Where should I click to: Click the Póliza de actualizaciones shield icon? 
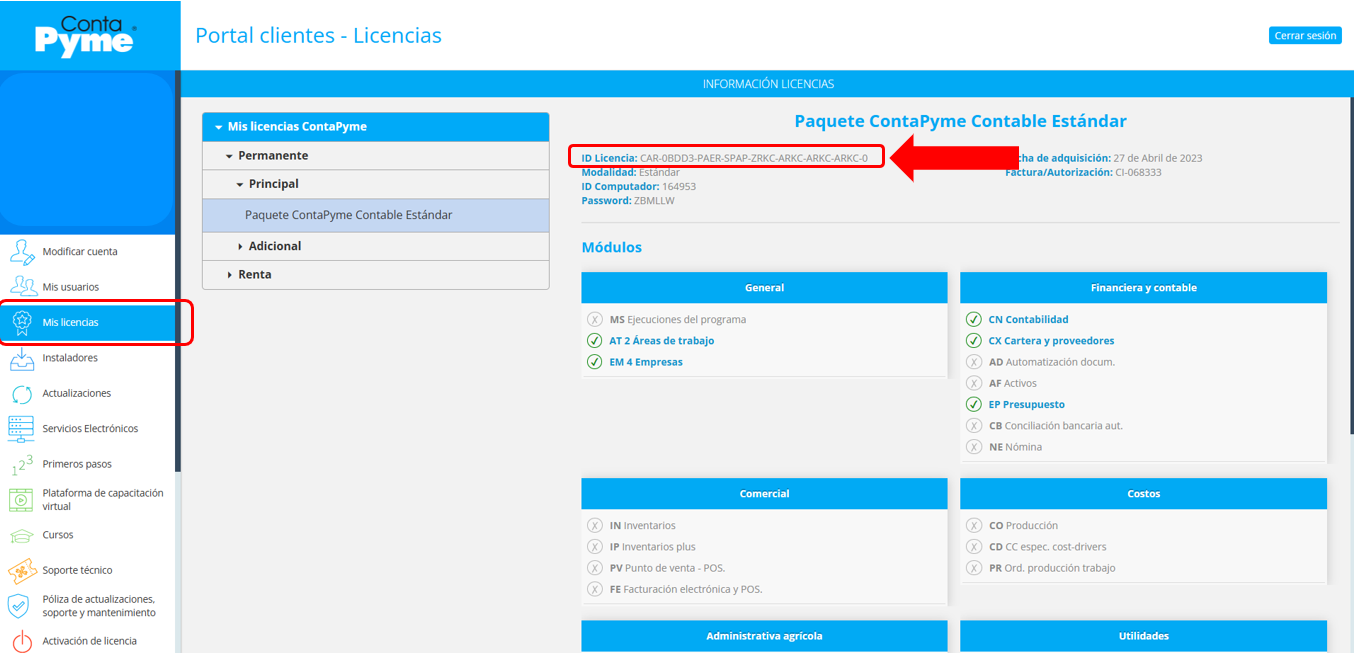click(19, 605)
